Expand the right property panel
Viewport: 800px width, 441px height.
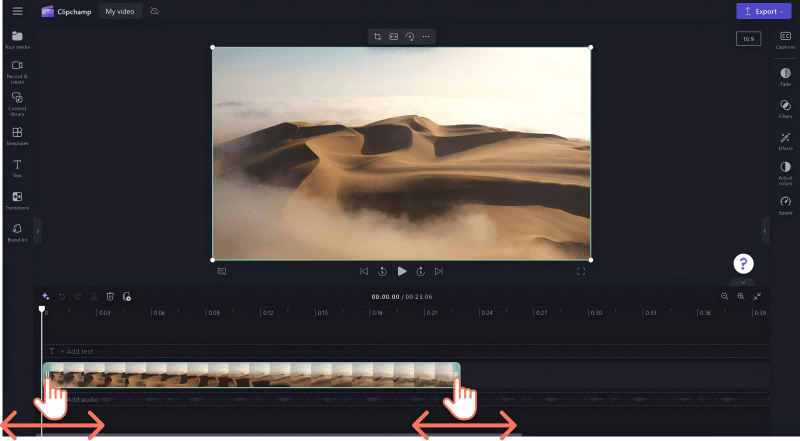pos(765,231)
